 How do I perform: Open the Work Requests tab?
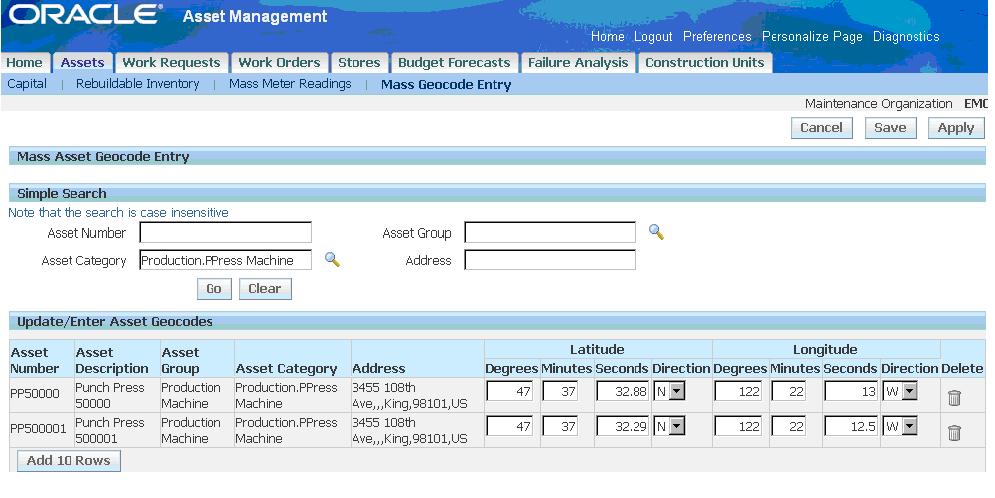171,63
